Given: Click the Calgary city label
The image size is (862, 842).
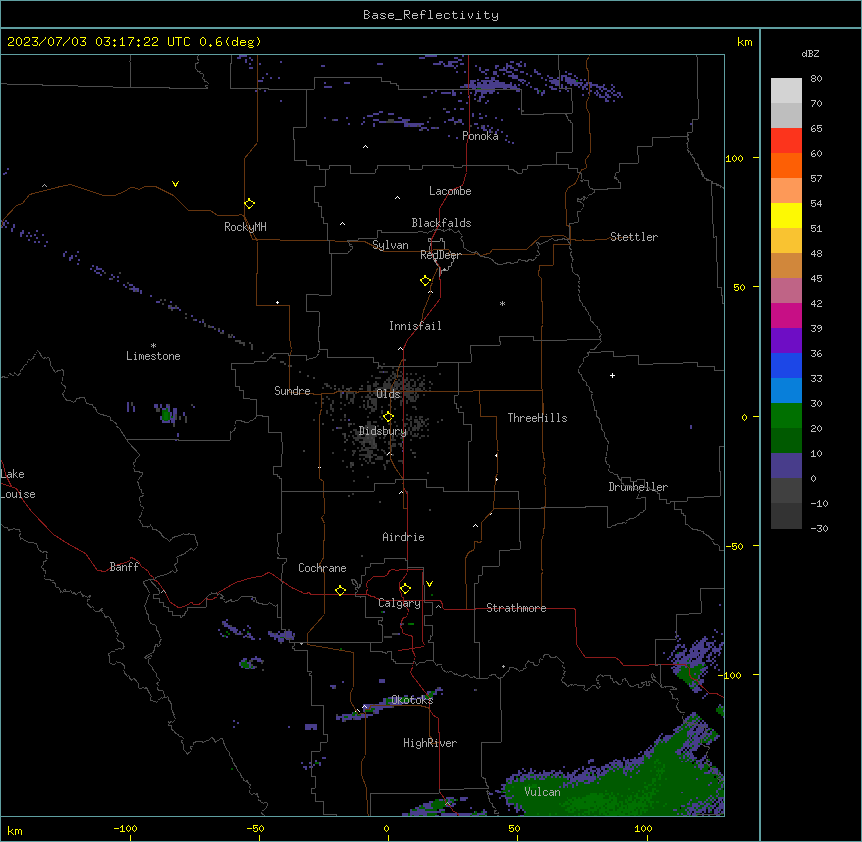Looking at the screenshot, I should tap(399, 603).
